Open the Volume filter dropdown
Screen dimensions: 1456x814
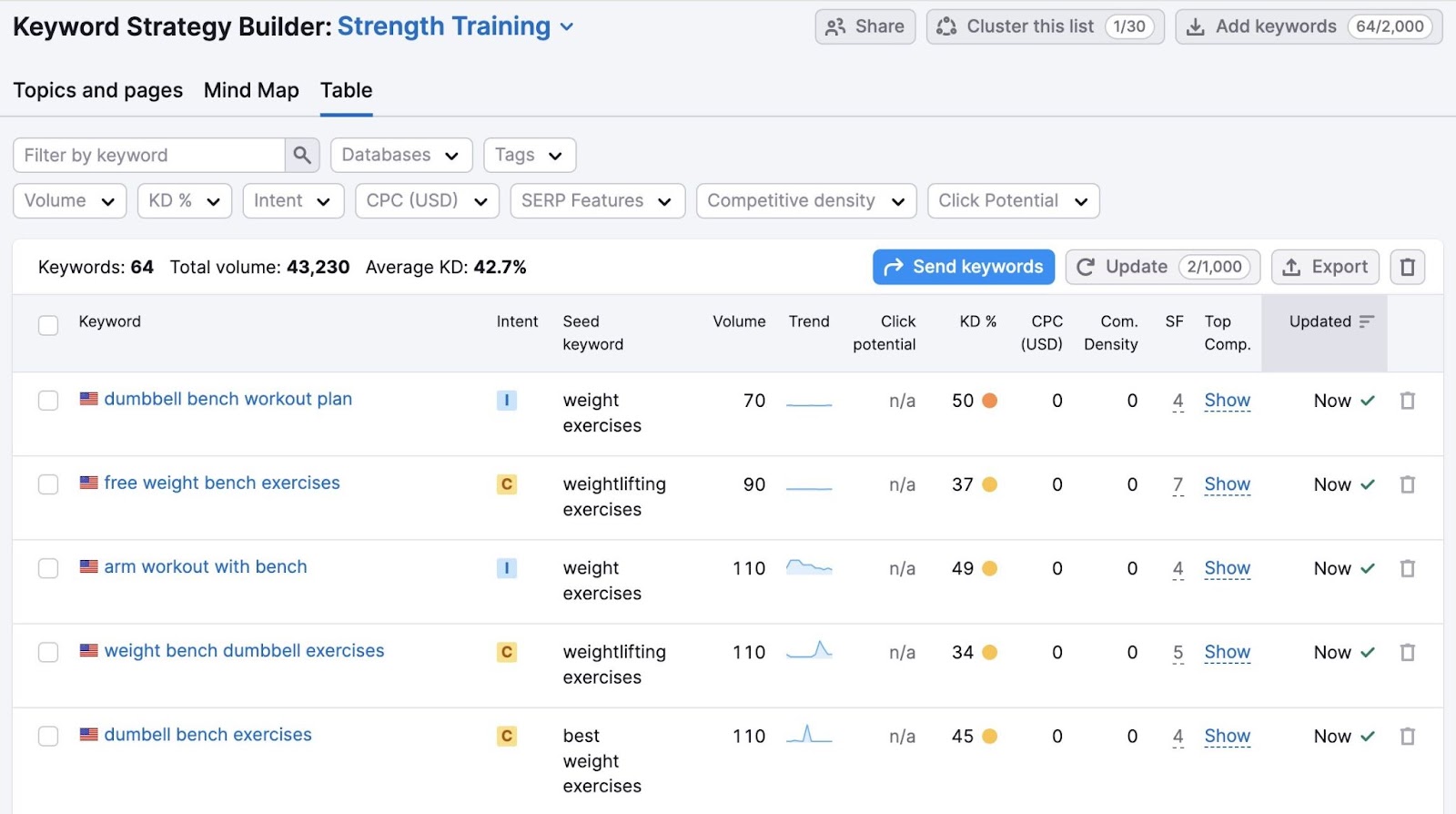[x=69, y=201]
